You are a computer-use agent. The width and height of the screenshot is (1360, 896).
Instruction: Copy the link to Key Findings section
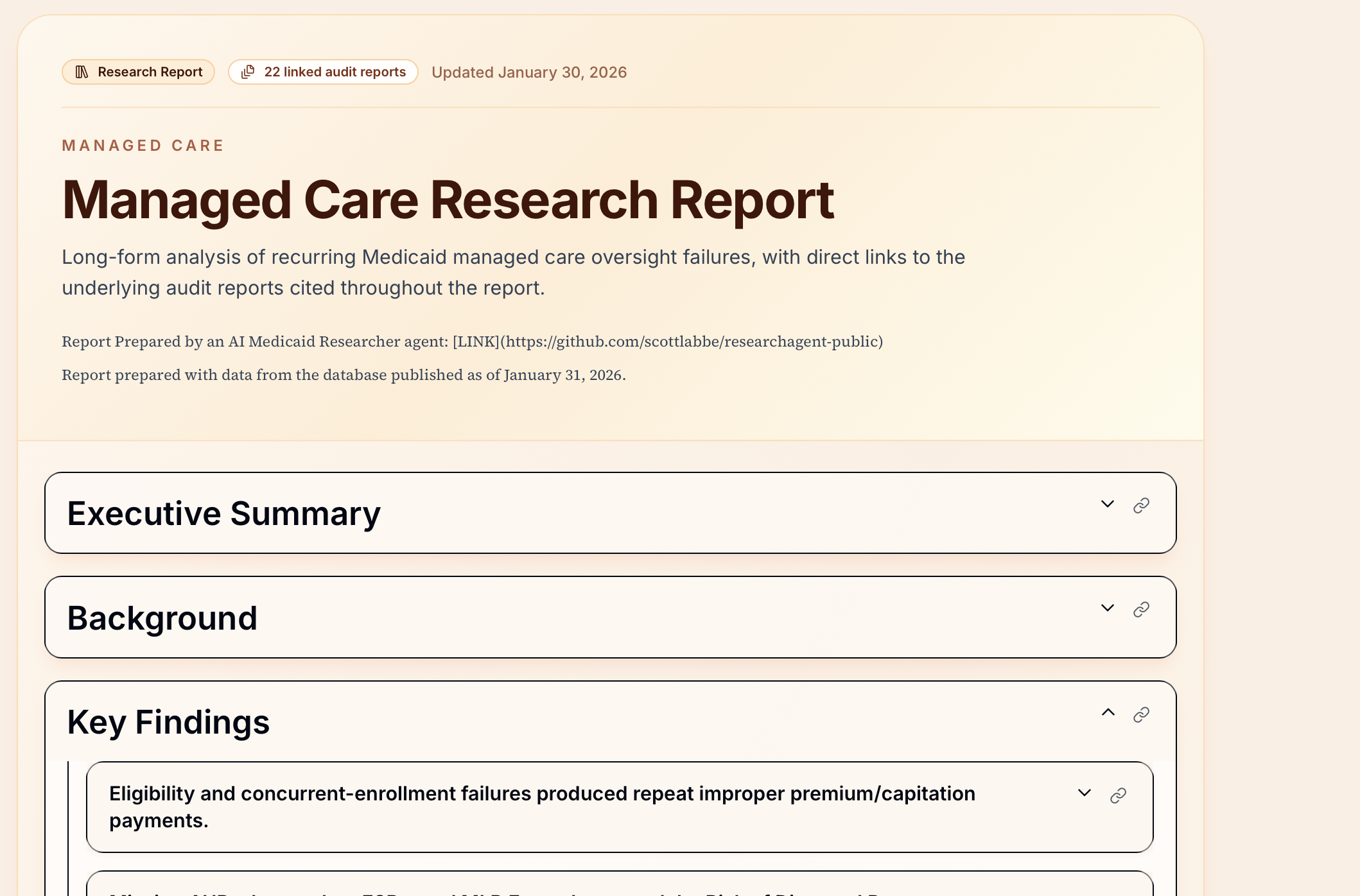click(x=1140, y=714)
